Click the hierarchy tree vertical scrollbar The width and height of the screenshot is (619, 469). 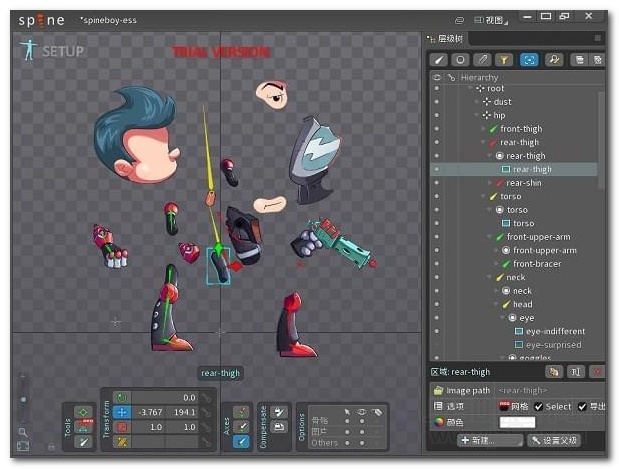(x=601, y=140)
